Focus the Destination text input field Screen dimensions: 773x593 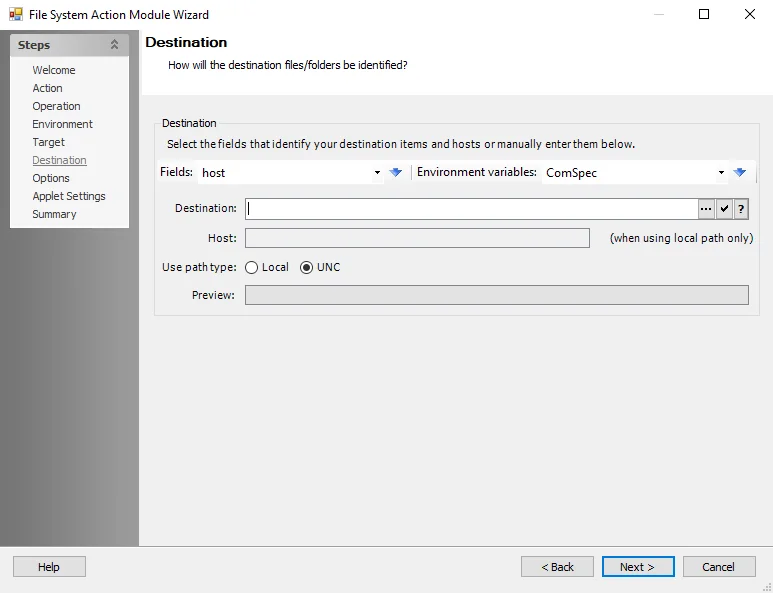471,209
